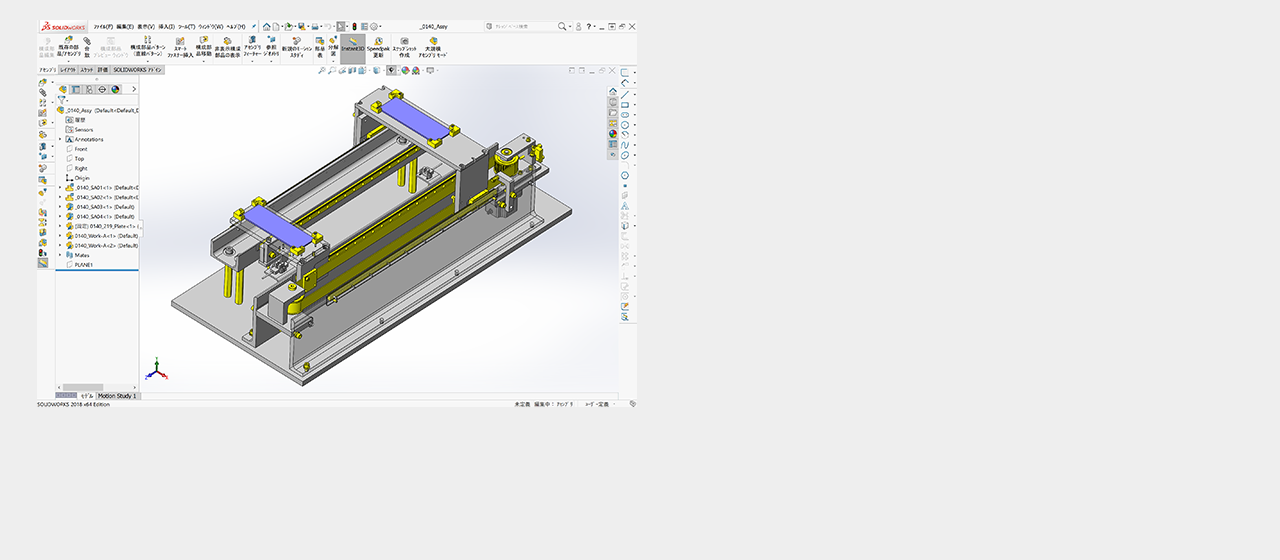Expand the Mates folder in tree
The width and height of the screenshot is (1280, 560).
coord(60,255)
